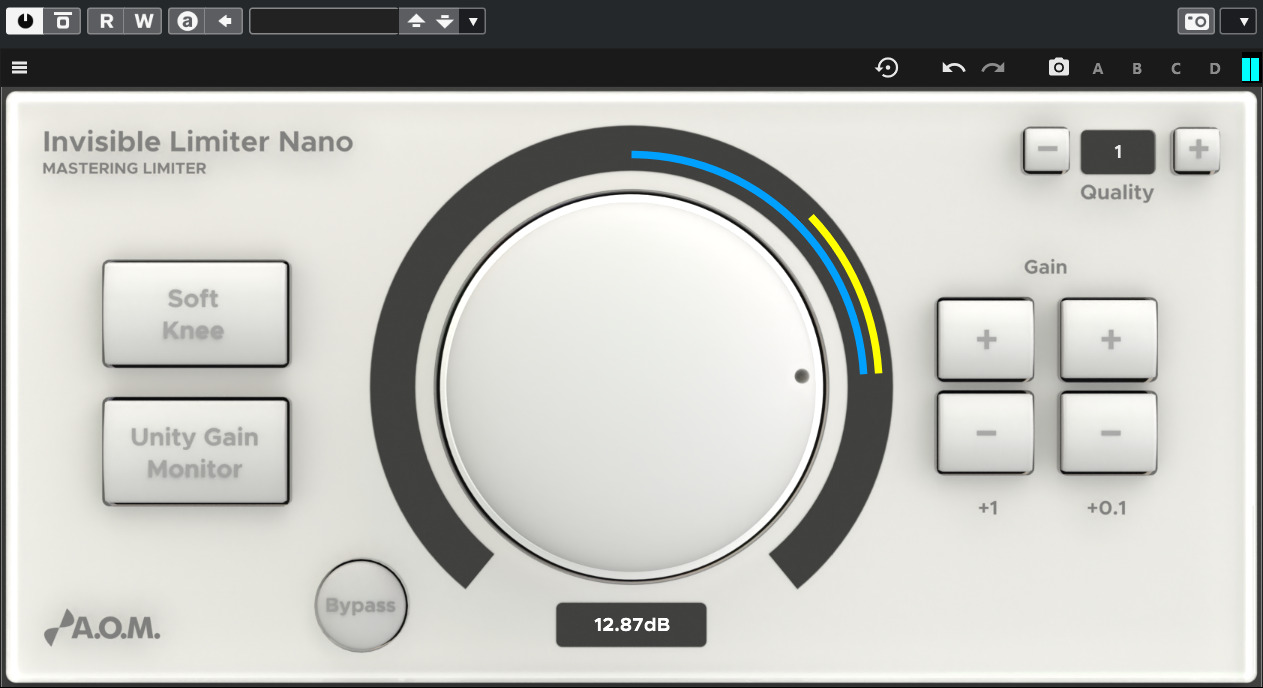
Task: Open the plugin functions dropdown at top right
Action: [x=1239, y=21]
